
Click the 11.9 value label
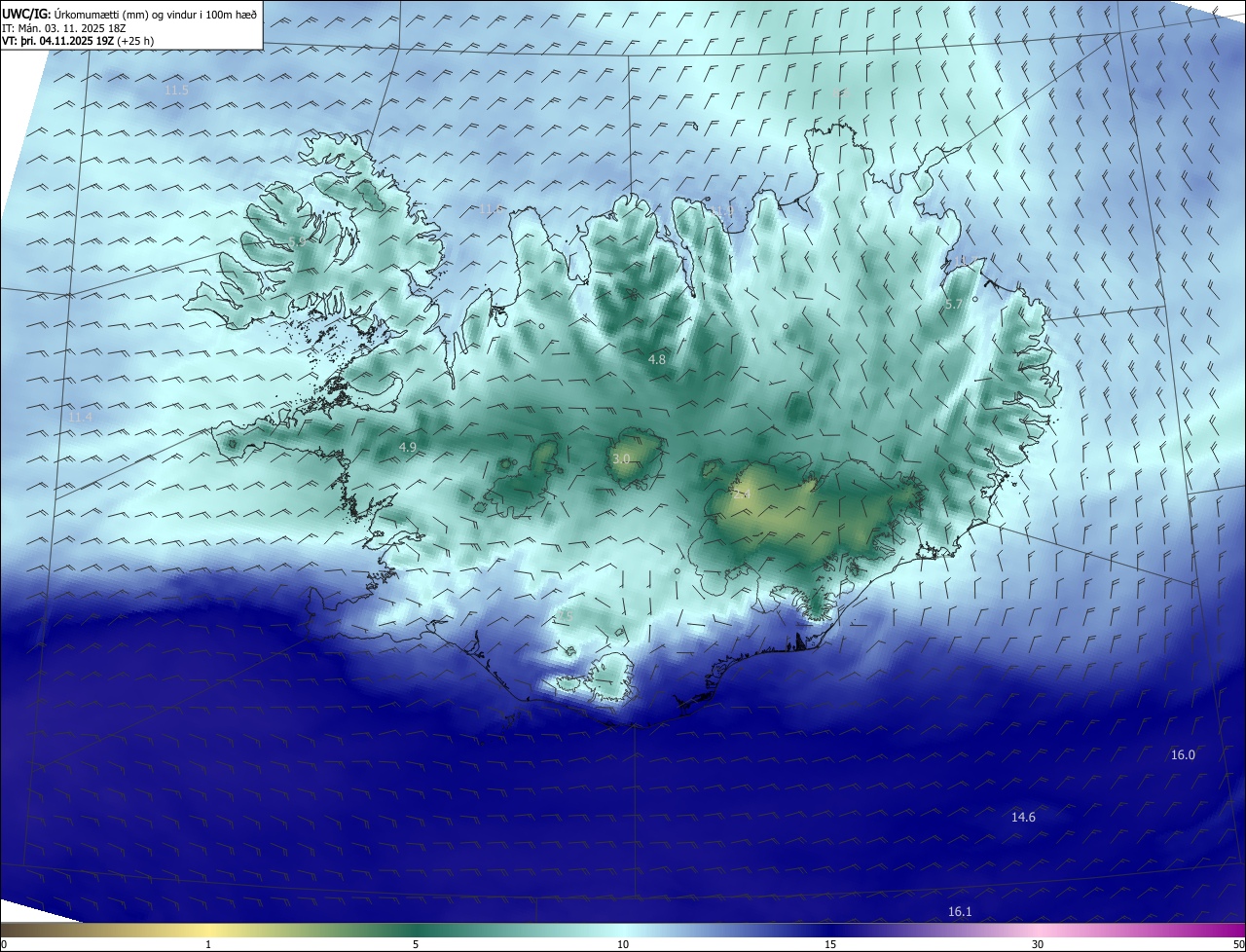click(x=721, y=210)
